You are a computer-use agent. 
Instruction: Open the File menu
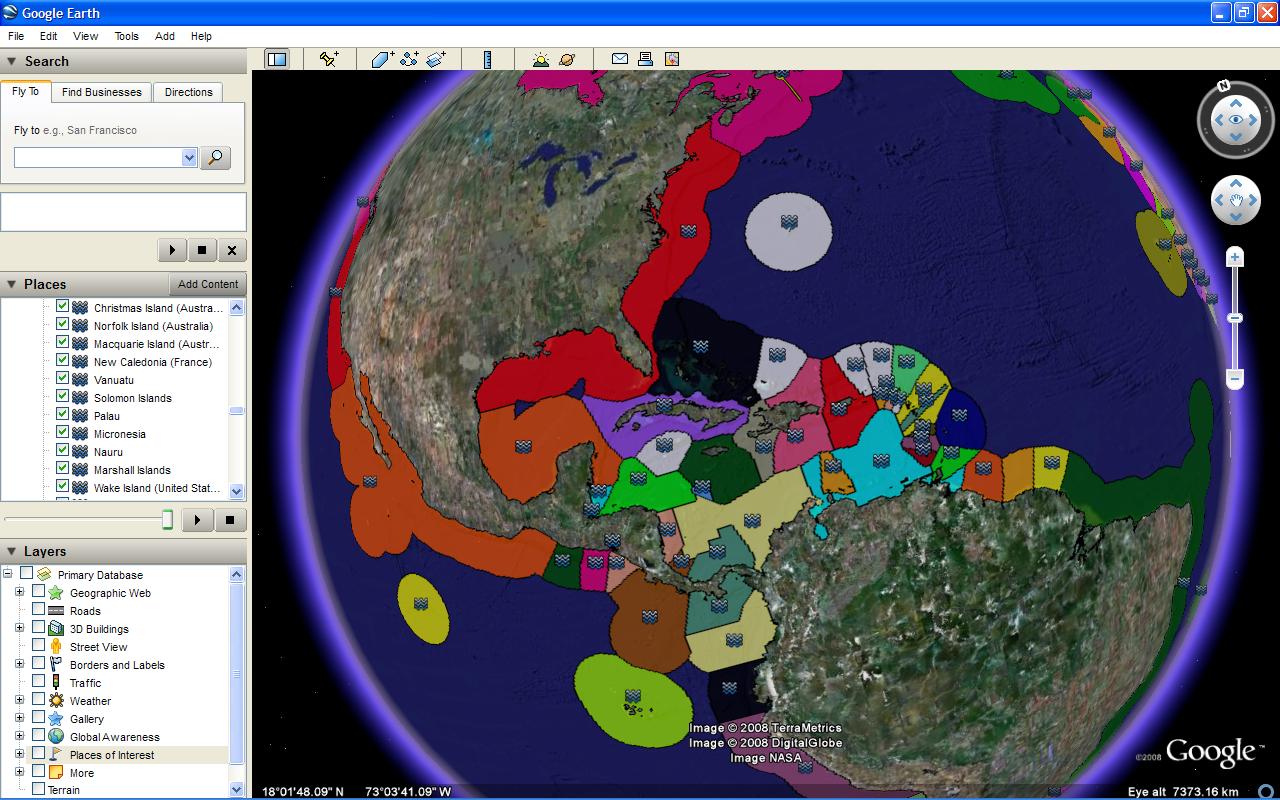(16, 36)
